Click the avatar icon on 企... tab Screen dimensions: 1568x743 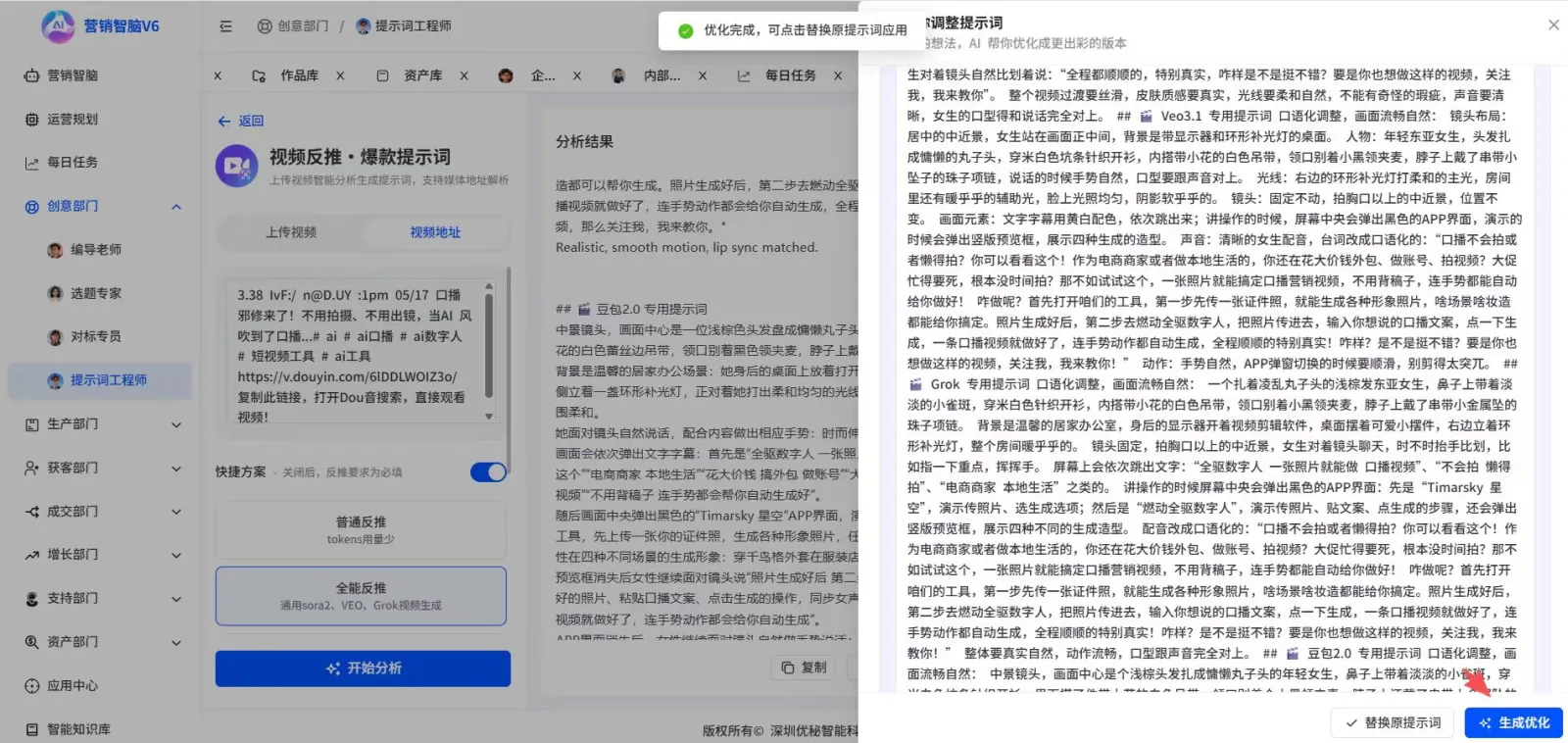[x=506, y=75]
